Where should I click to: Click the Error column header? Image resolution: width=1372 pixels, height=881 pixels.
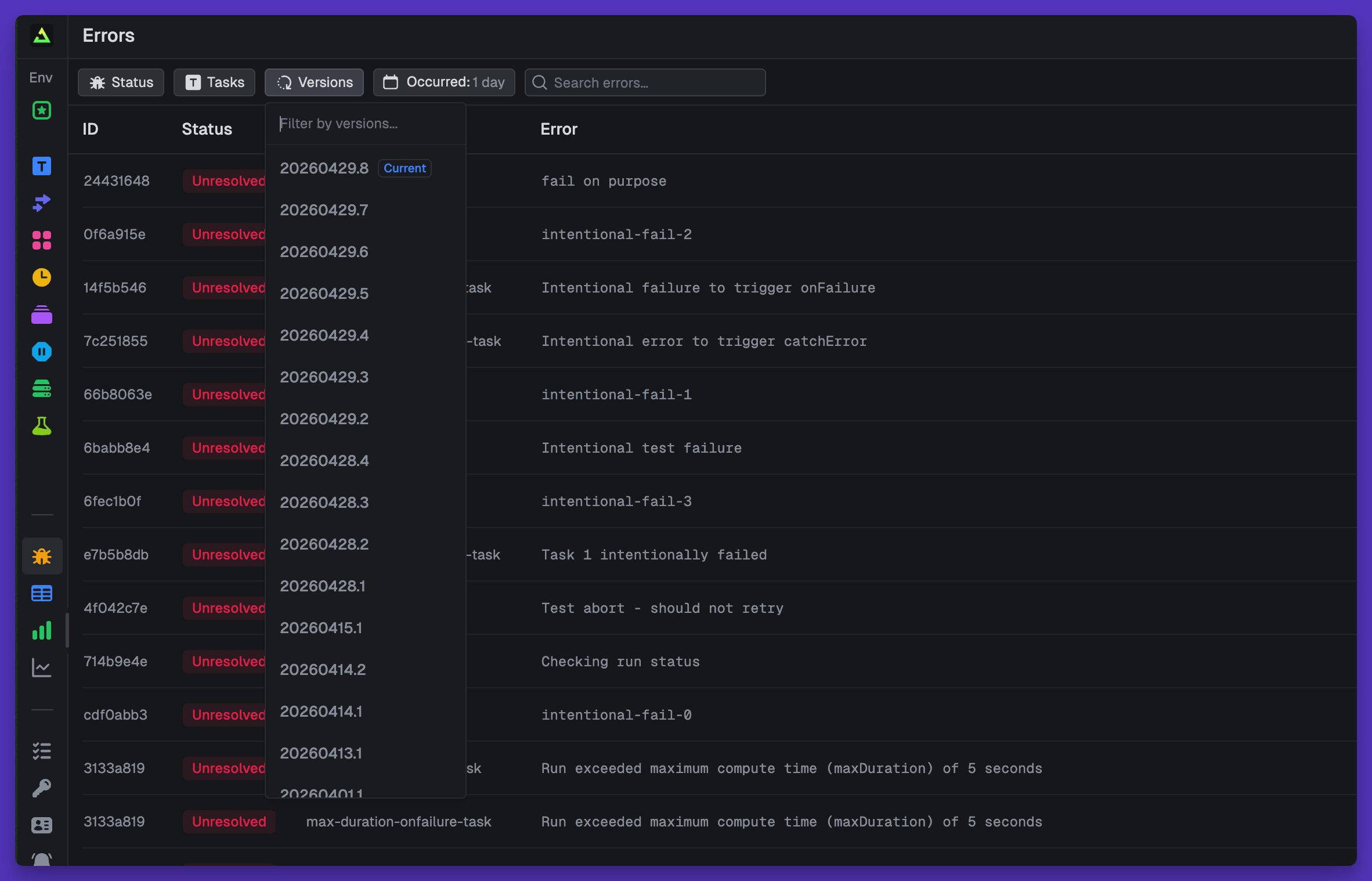point(559,129)
